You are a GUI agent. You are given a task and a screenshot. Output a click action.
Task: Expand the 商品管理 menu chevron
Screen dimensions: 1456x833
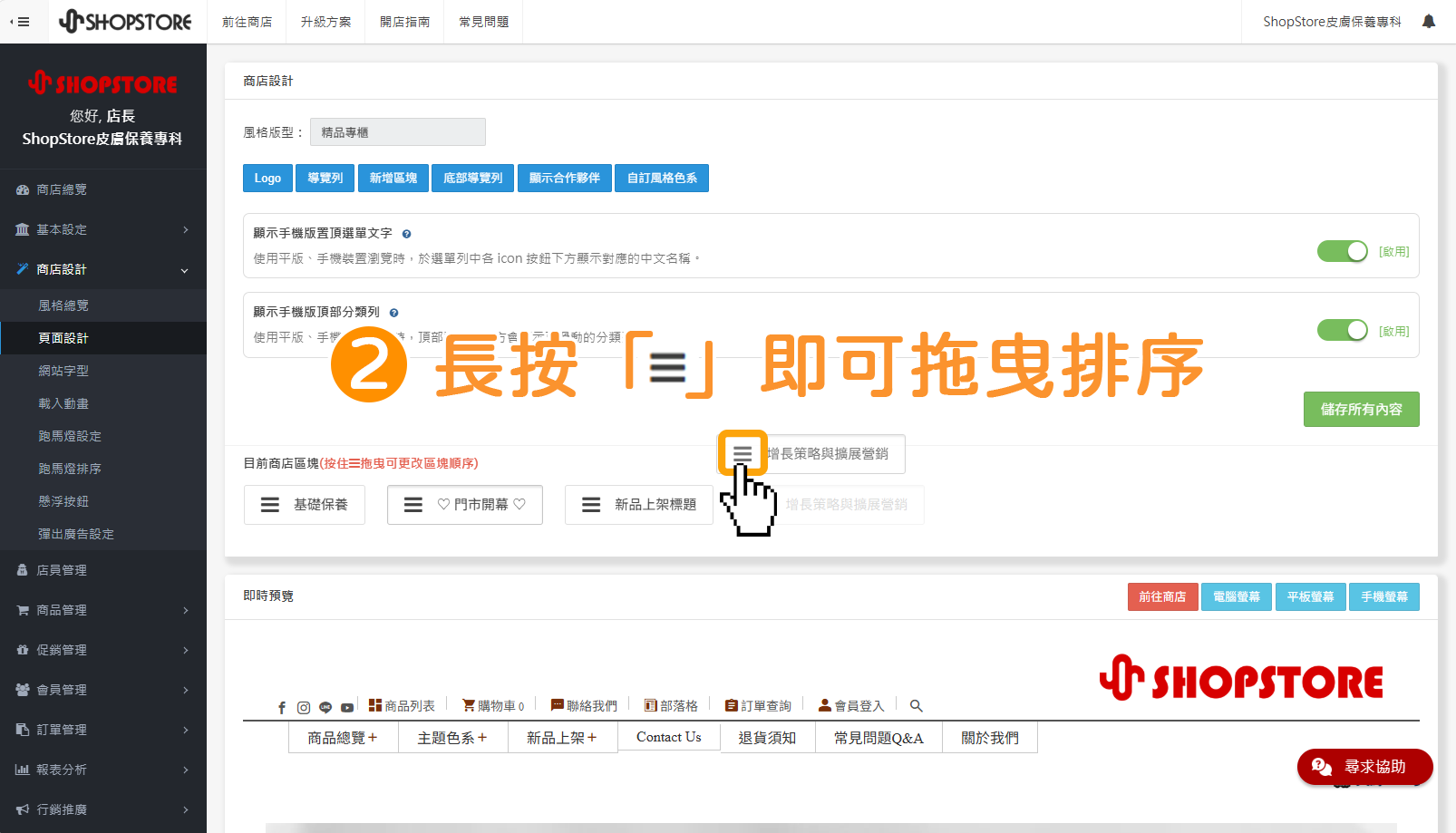(185, 611)
